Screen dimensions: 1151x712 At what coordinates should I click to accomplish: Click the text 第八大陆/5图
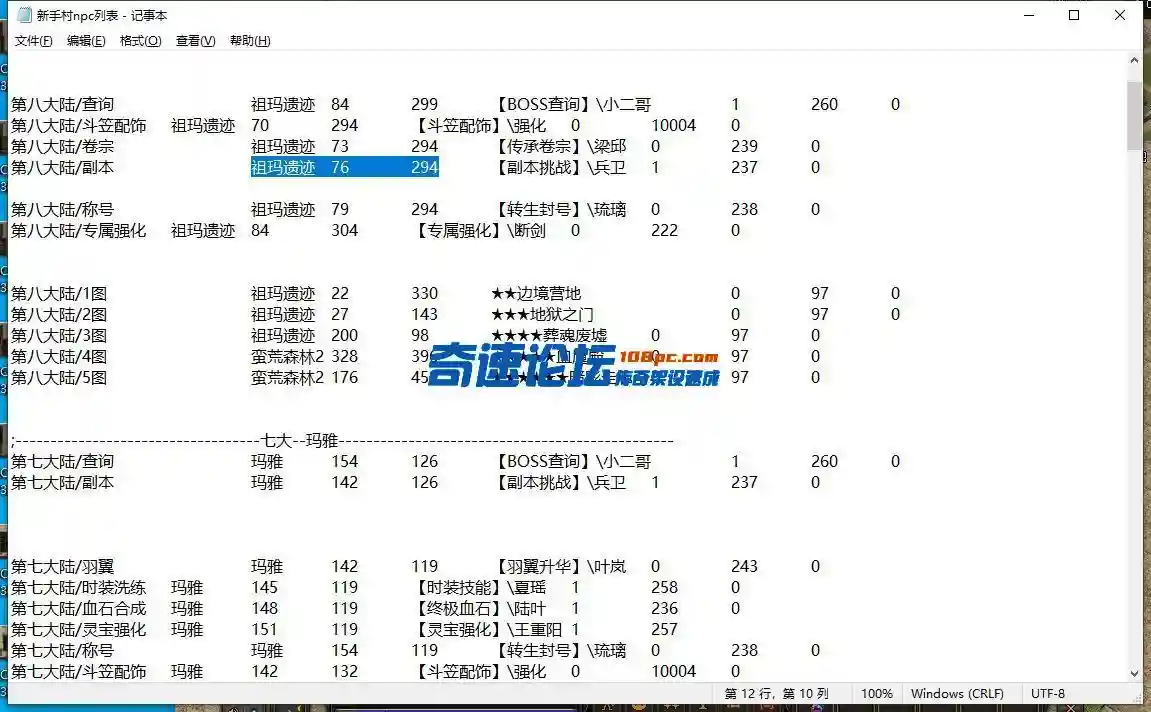pyautogui.click(x=59, y=377)
